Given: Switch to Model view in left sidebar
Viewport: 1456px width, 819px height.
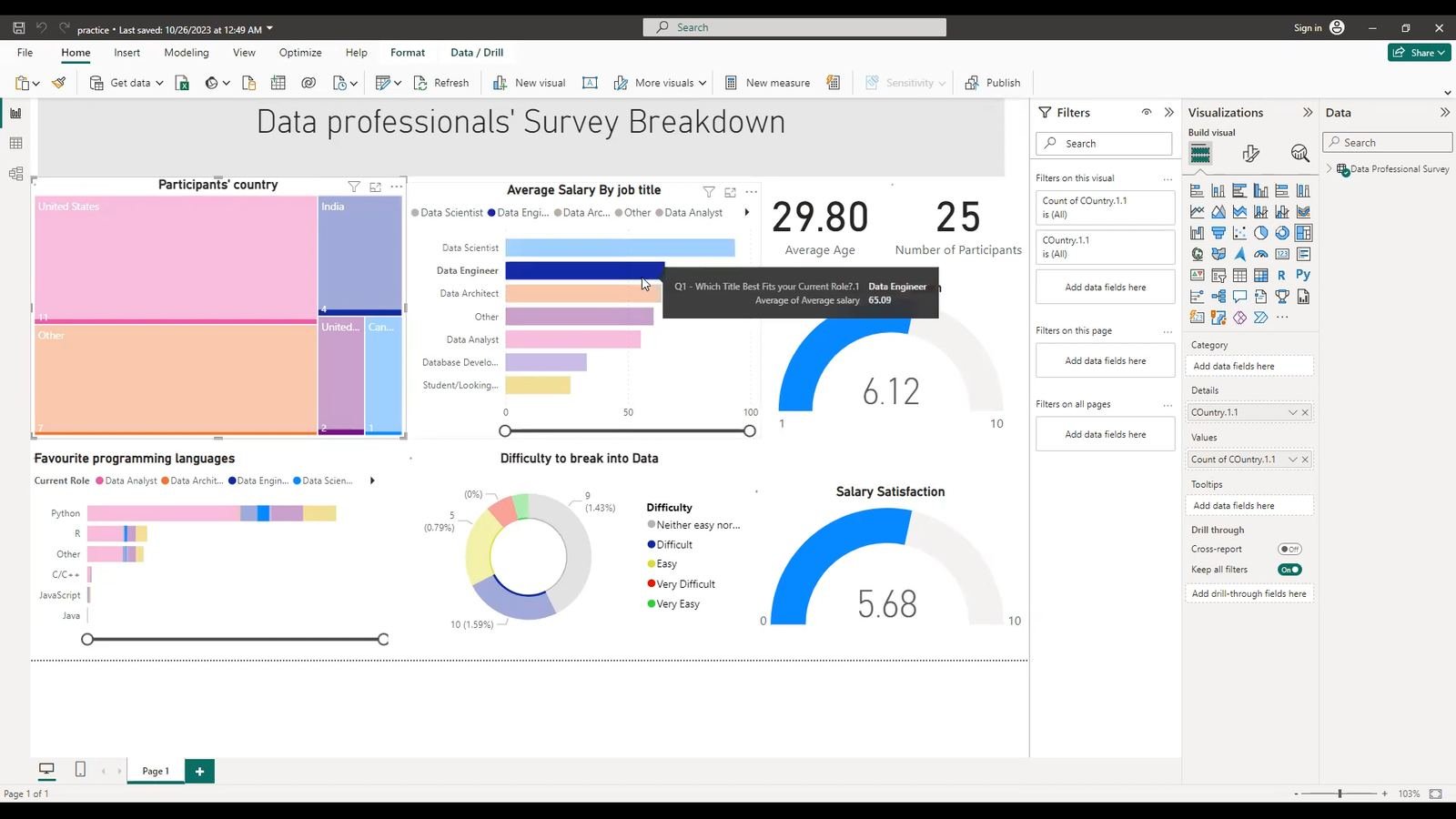Looking at the screenshot, I should coord(15,174).
